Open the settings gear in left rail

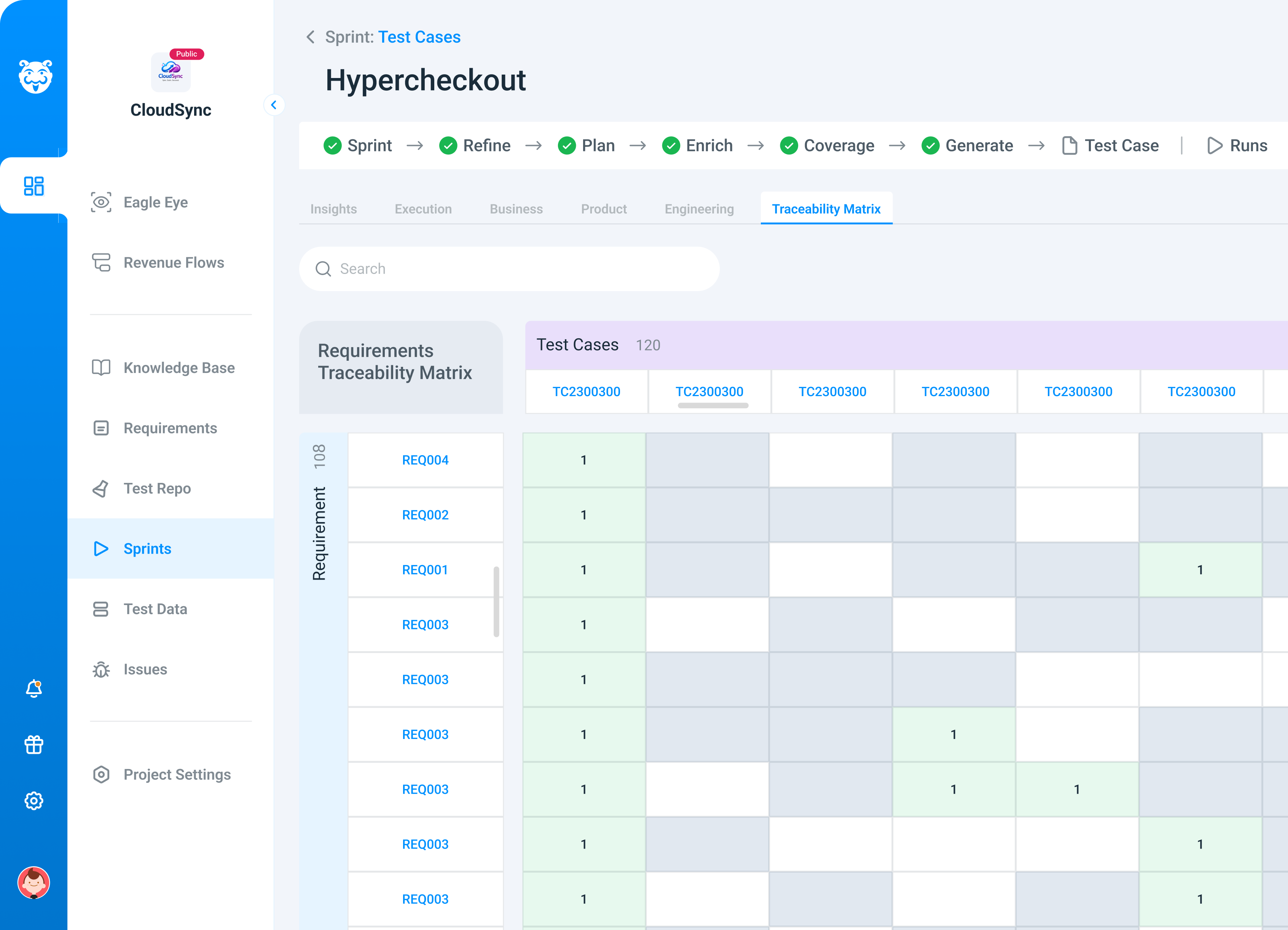[x=33, y=801]
